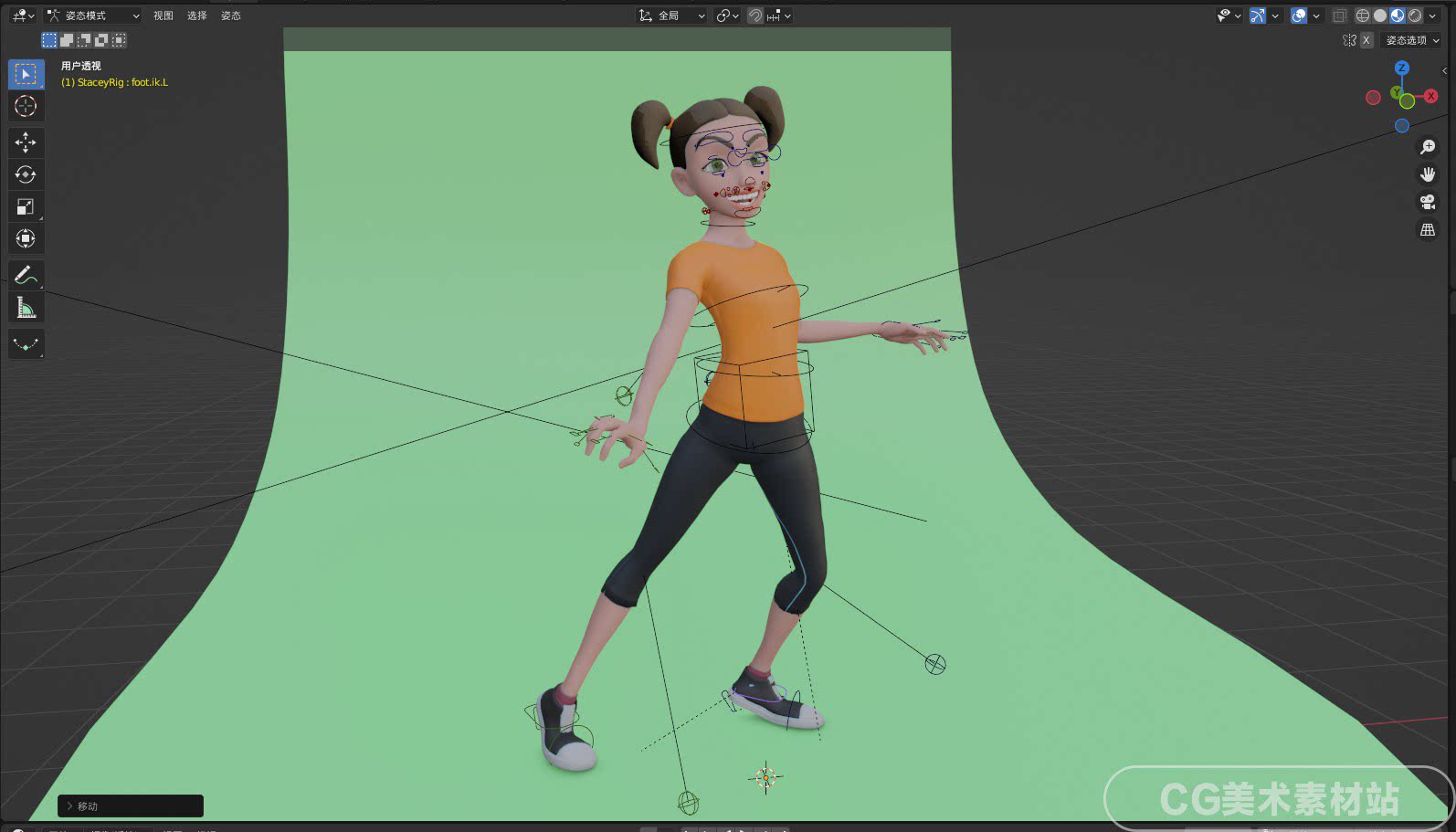
Task: Choose the Measure ruler tool
Action: tap(26, 308)
